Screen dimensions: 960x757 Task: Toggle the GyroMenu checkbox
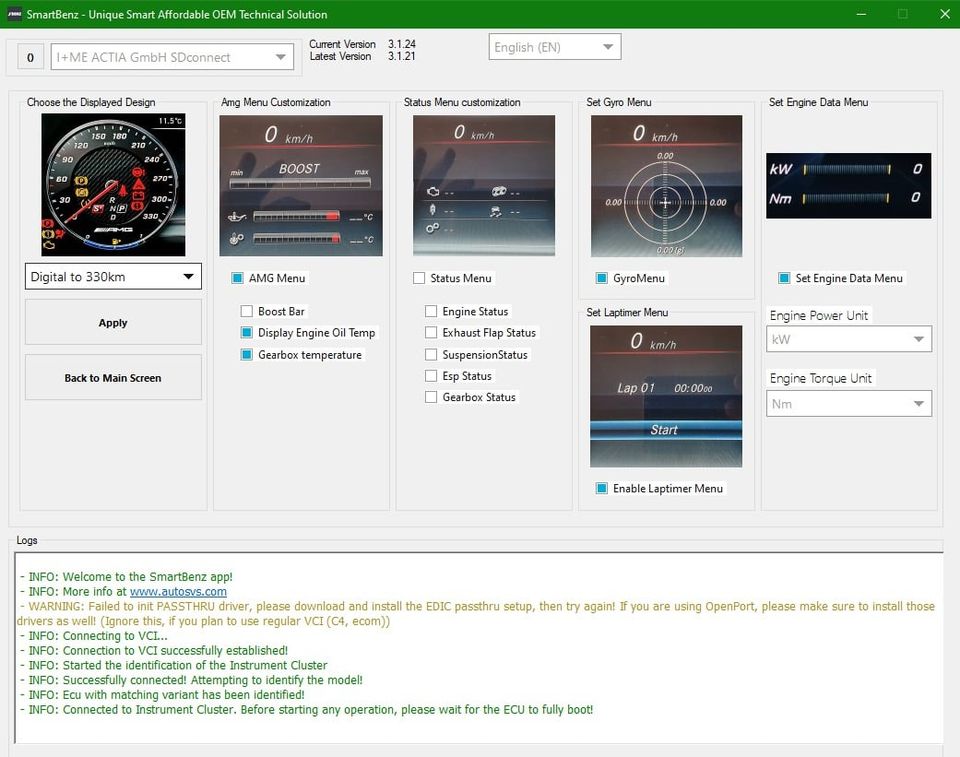point(602,278)
